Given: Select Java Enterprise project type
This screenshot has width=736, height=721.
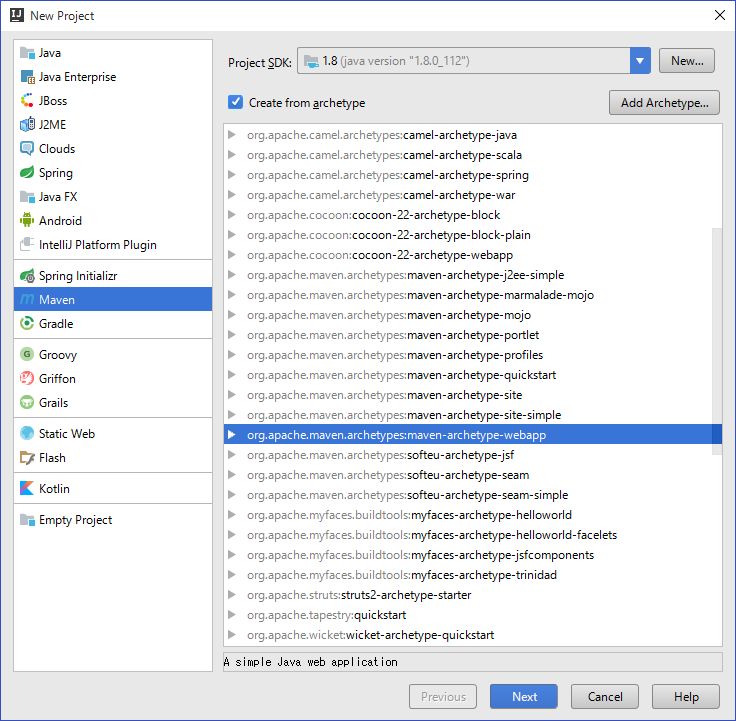Looking at the screenshot, I should point(113,77).
